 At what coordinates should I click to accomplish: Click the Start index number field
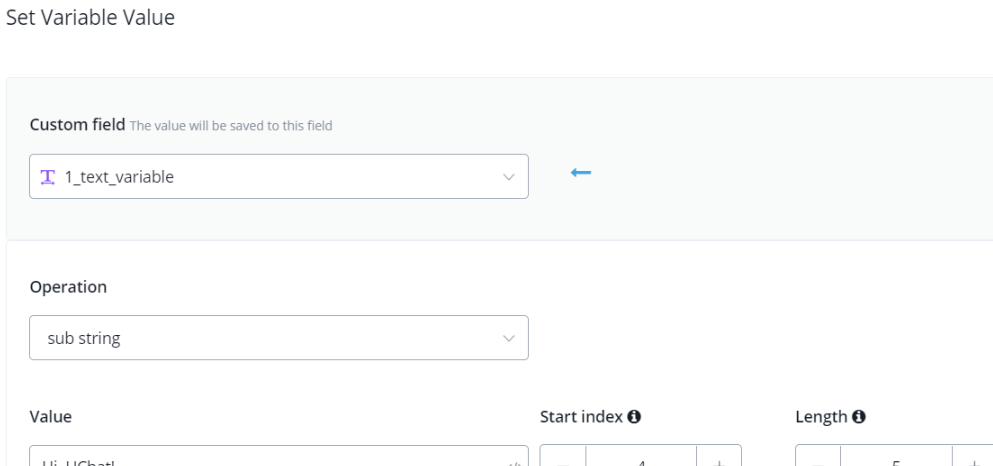640,459
